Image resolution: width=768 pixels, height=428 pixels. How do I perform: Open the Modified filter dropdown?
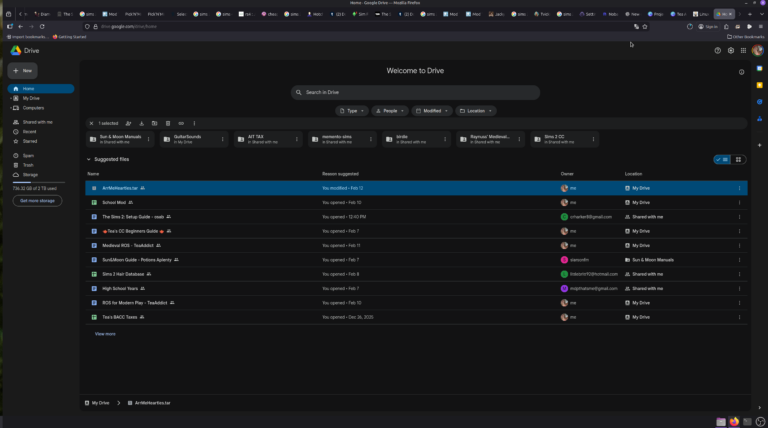tap(431, 111)
